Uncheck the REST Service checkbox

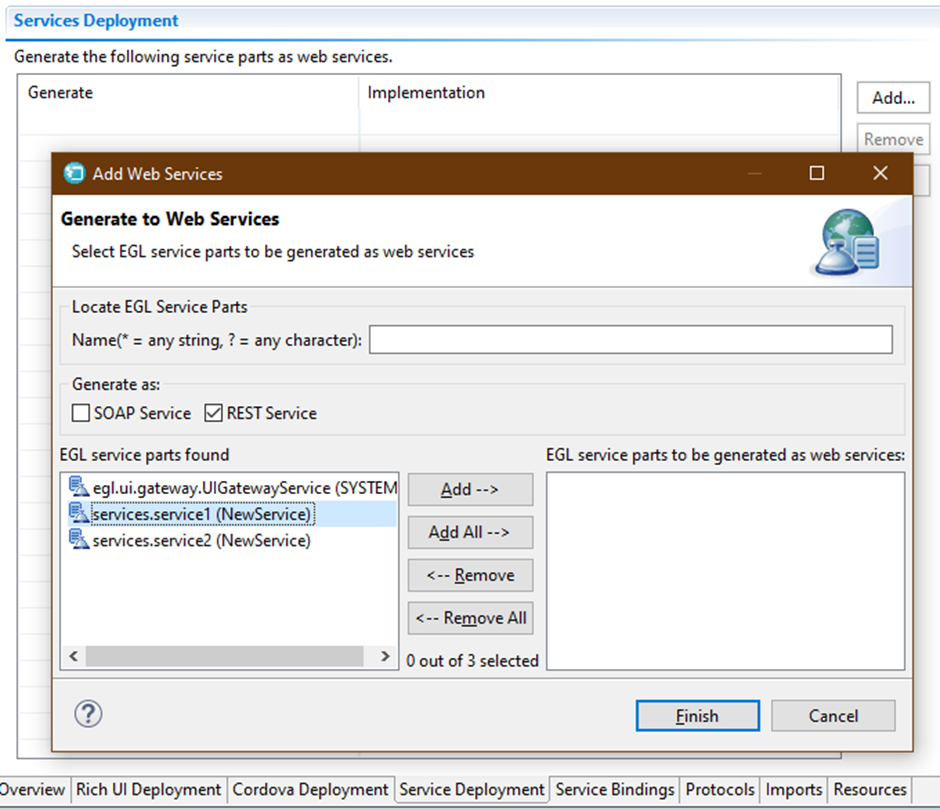coord(213,413)
